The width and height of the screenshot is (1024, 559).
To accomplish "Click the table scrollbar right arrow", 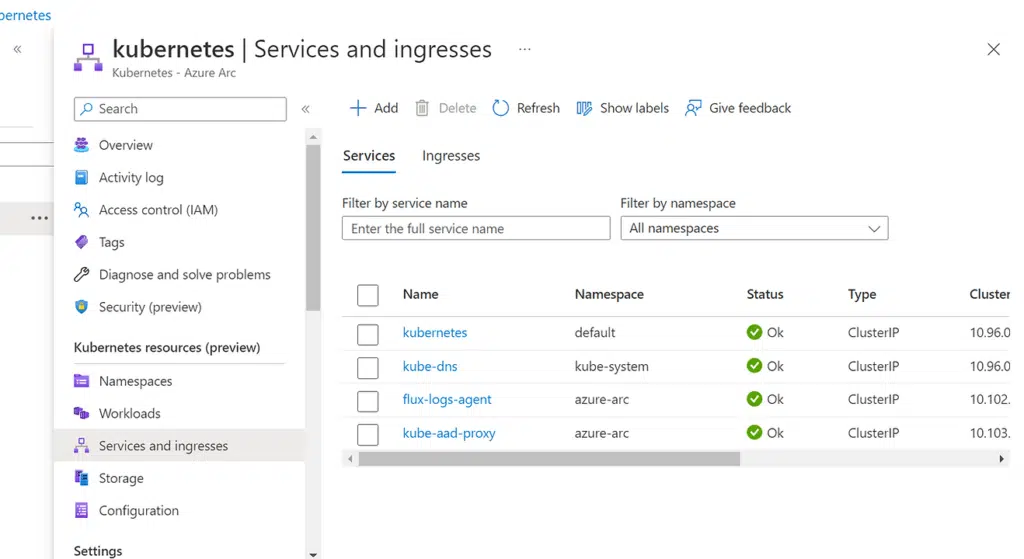I will pyautogui.click(x=1001, y=459).
